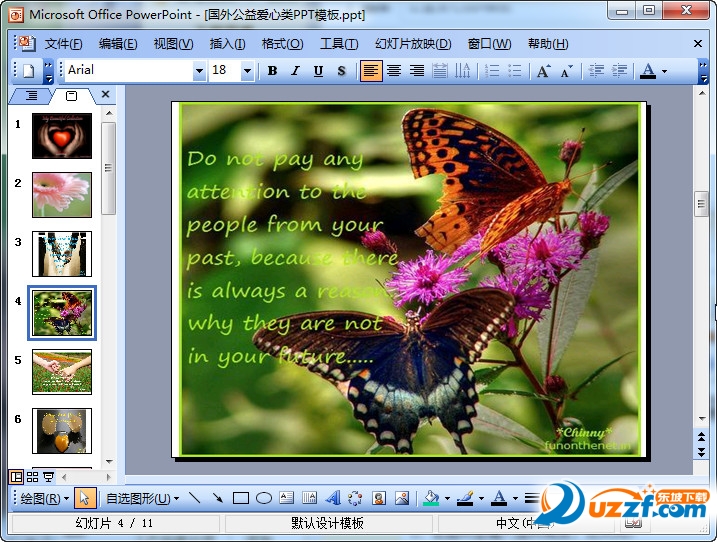Insert WordArt
The height and width of the screenshot is (542, 717).
333,499
